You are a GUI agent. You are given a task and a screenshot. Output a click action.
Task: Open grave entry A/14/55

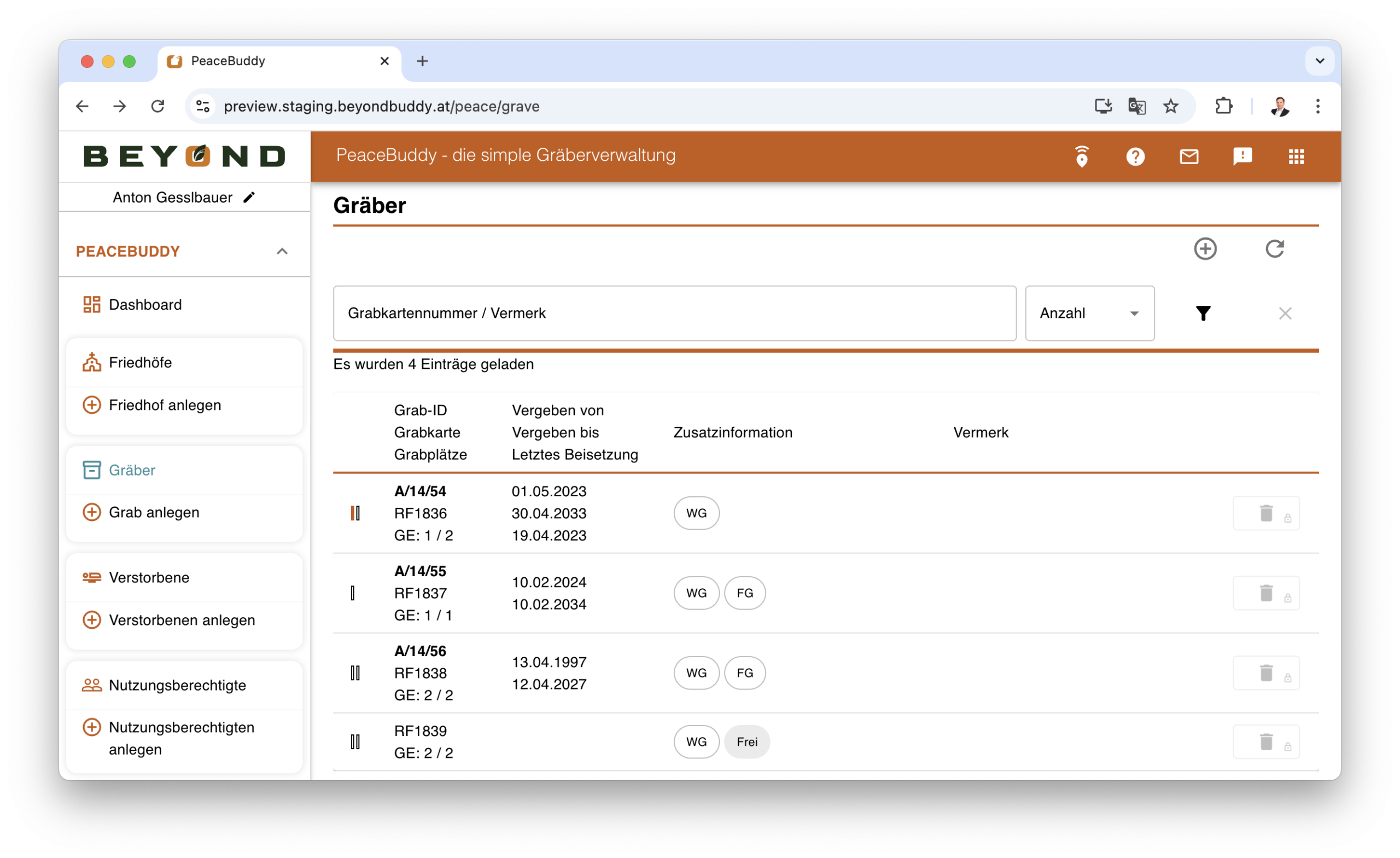point(420,571)
